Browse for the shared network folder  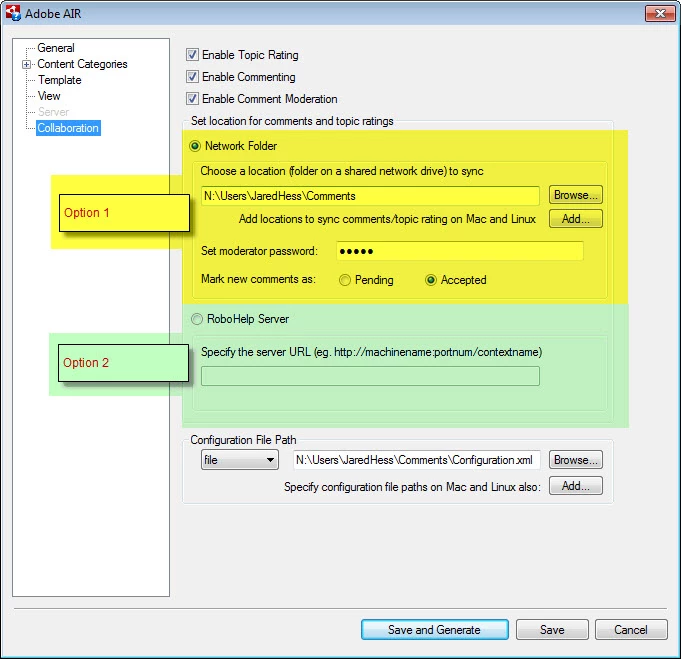575,195
